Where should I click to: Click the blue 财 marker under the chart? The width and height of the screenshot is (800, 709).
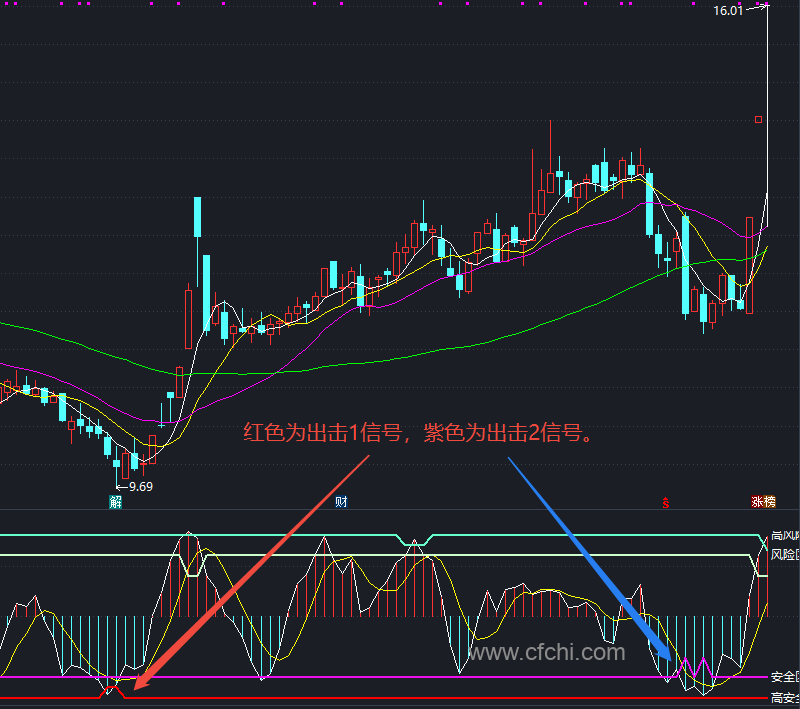[x=341, y=502]
